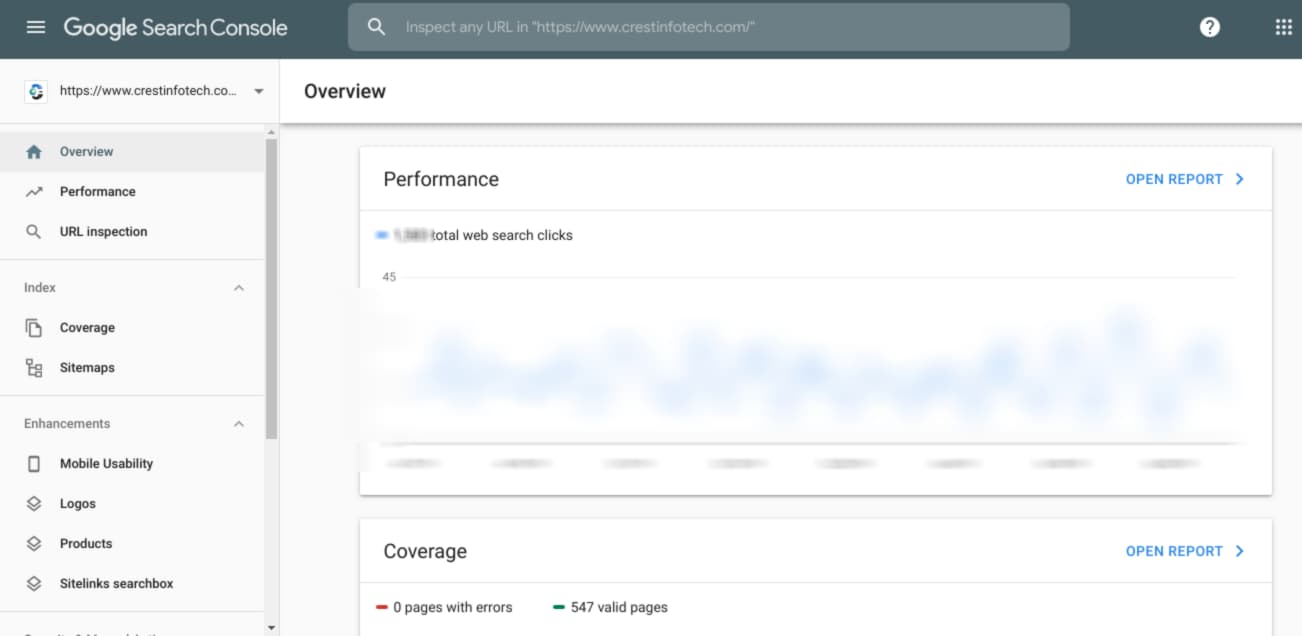1302x636 pixels.
Task: Click the Inspect any URL search field
Action: 709,27
